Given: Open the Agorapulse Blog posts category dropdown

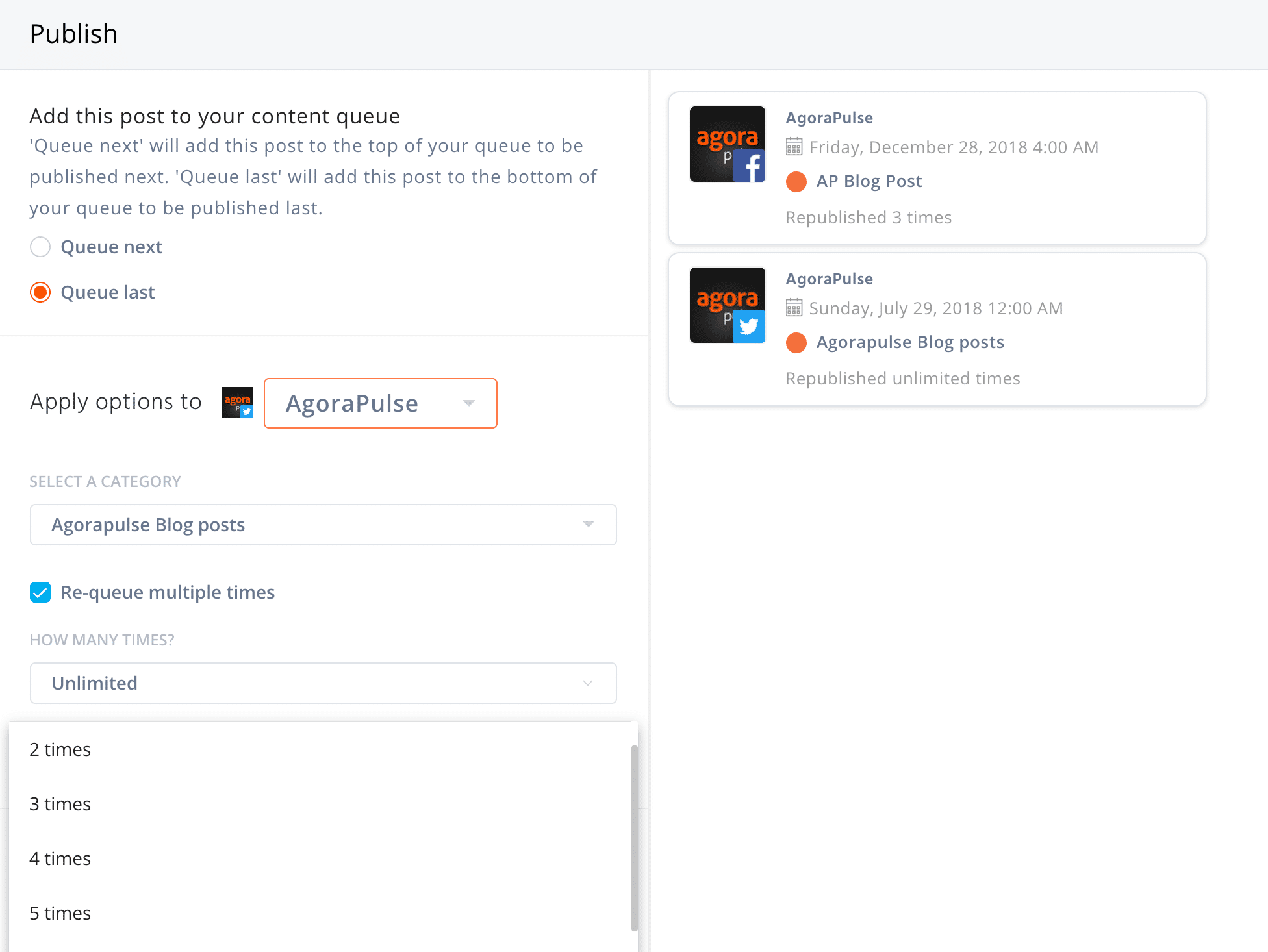Looking at the screenshot, I should 323,525.
